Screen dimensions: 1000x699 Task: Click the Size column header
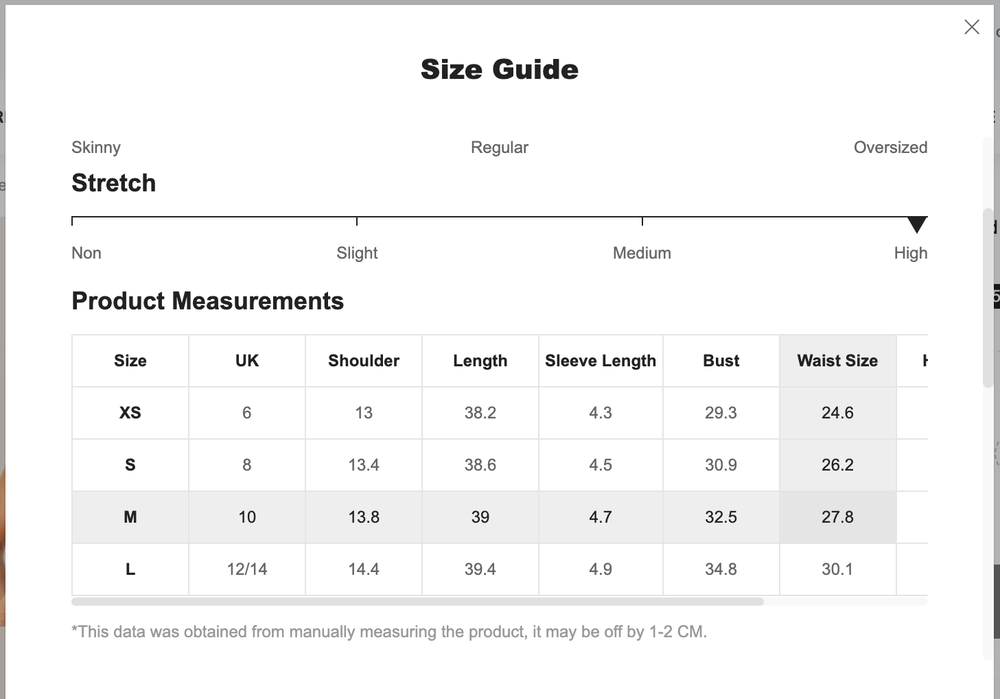point(129,360)
